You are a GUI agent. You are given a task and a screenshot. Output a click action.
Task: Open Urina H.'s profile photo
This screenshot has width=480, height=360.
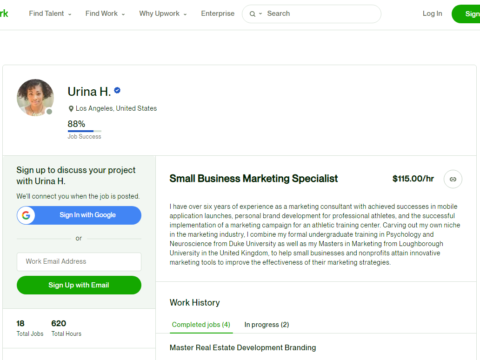click(x=35, y=97)
